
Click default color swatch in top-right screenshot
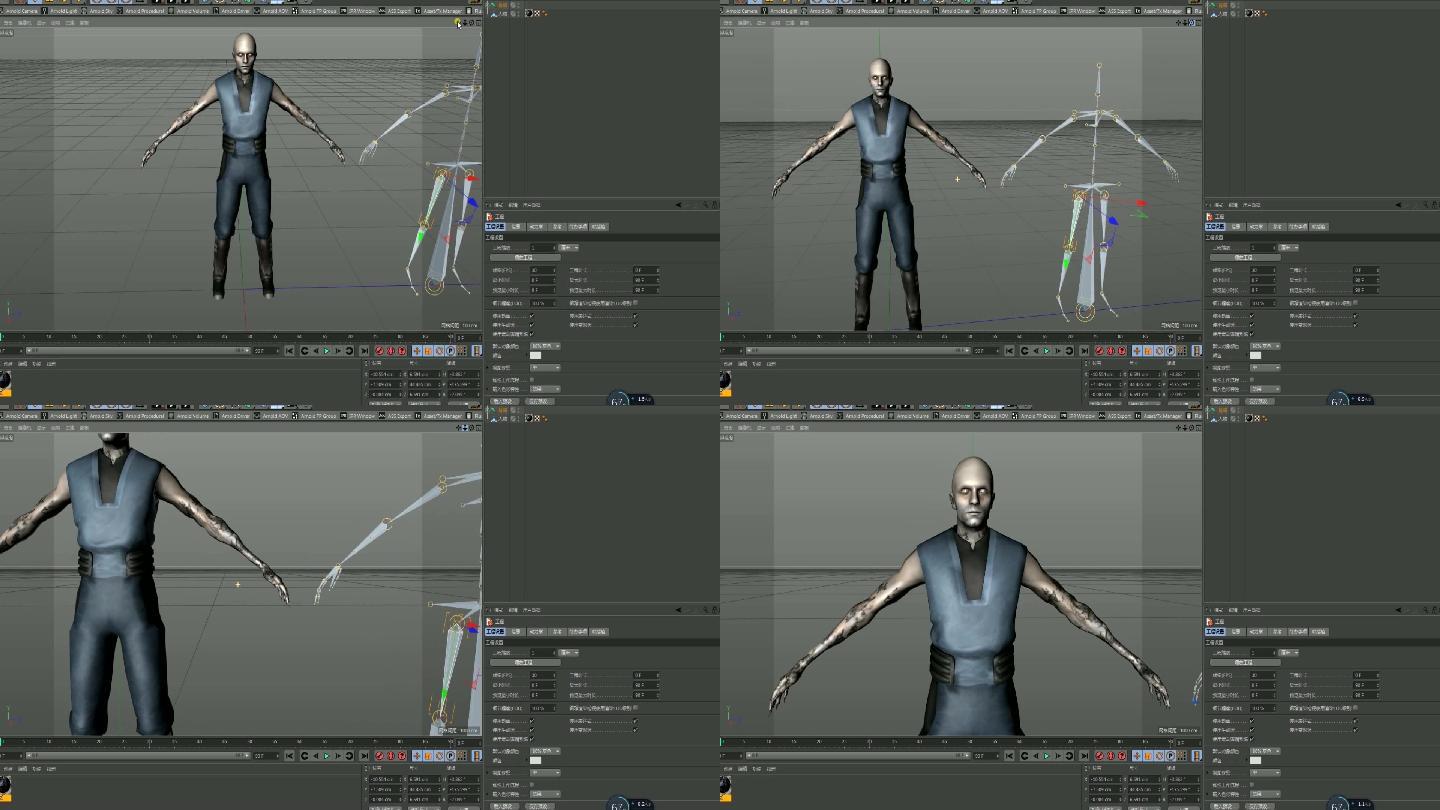pos(1256,355)
